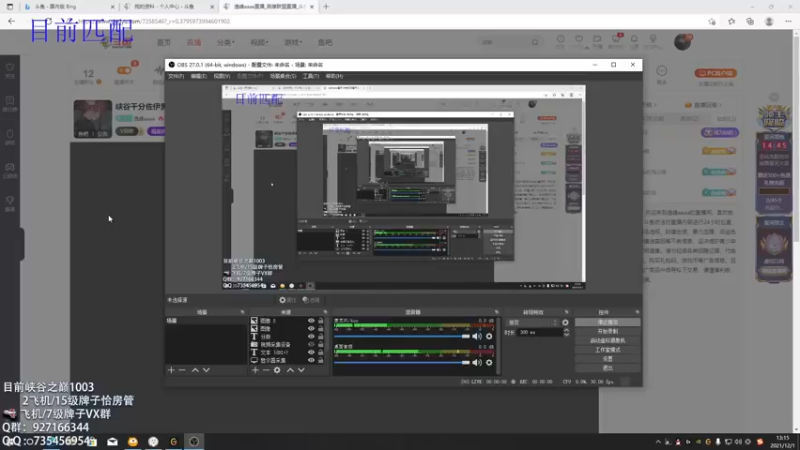The image size is (800, 450).
Task: Click 启动虚拟摄像机 button
Action: (607, 341)
